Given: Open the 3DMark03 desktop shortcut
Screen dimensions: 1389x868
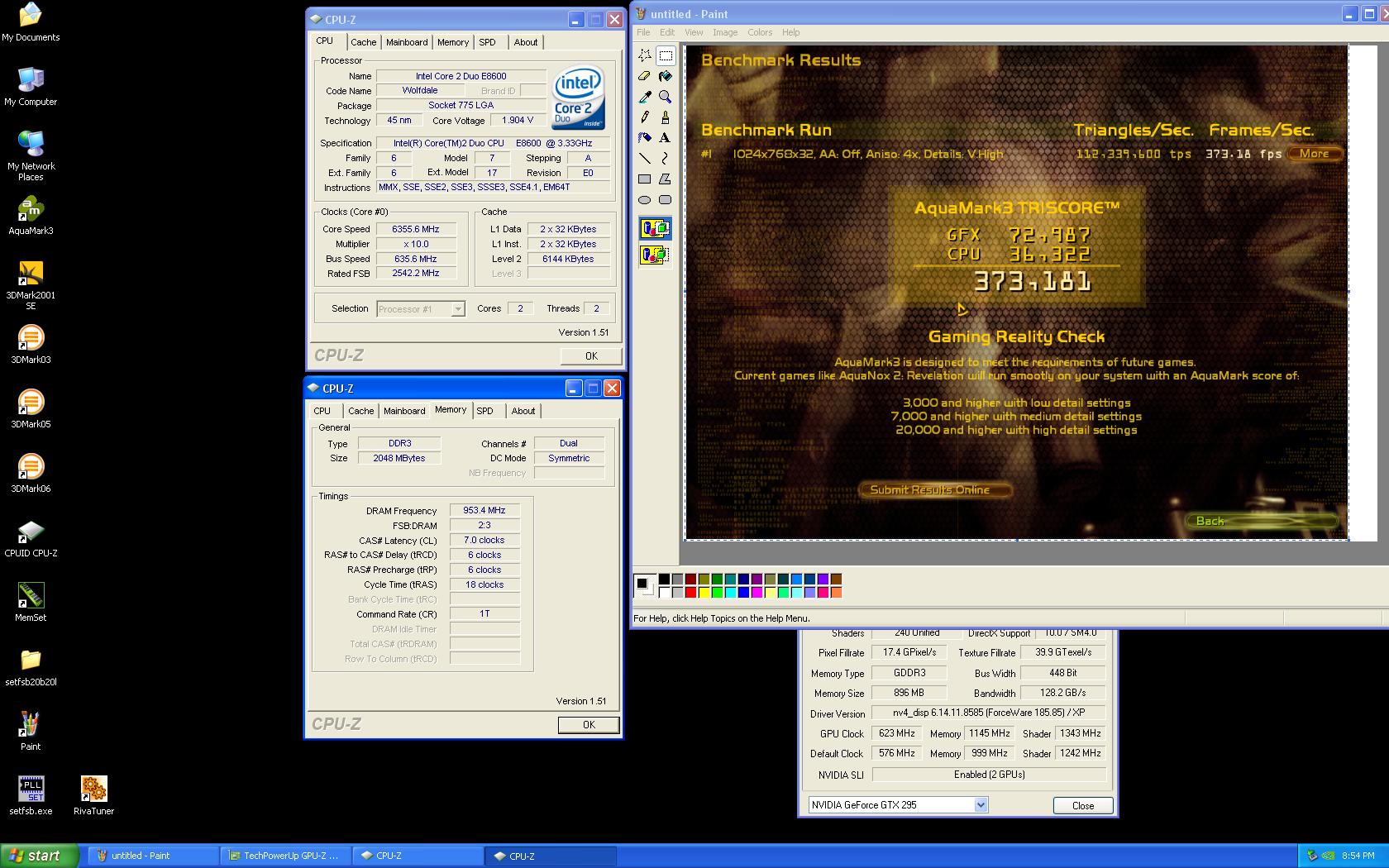Looking at the screenshot, I should tap(31, 346).
